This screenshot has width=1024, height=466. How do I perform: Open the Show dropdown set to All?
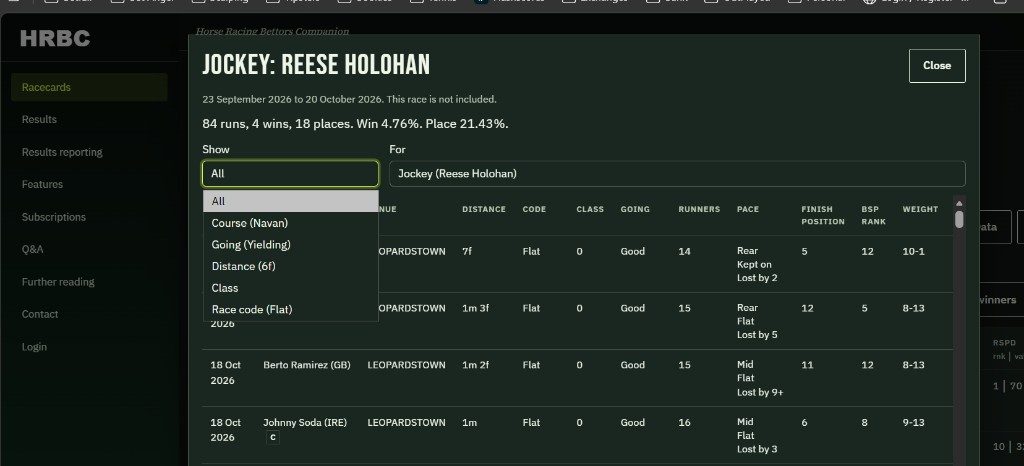pos(290,174)
